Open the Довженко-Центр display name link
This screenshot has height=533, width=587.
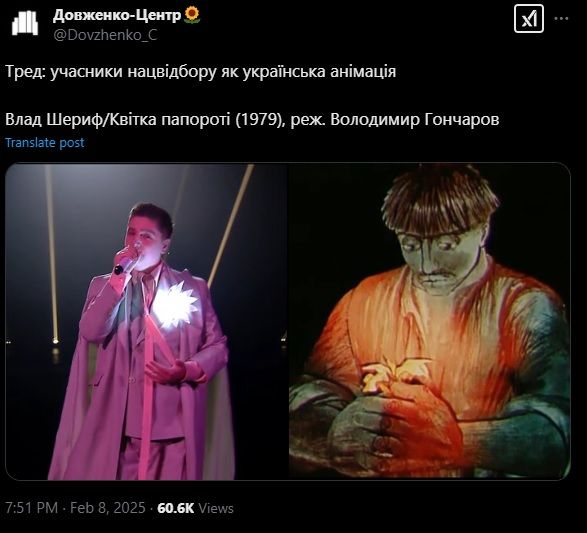tap(117, 15)
